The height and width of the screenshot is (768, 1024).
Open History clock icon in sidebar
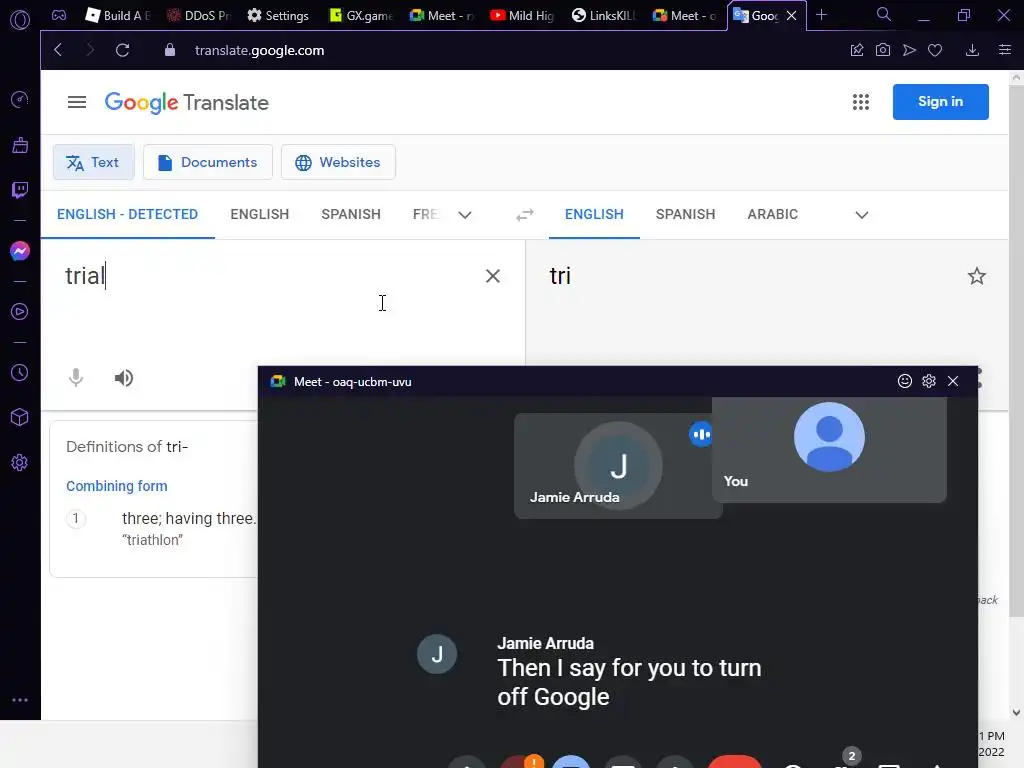20,372
